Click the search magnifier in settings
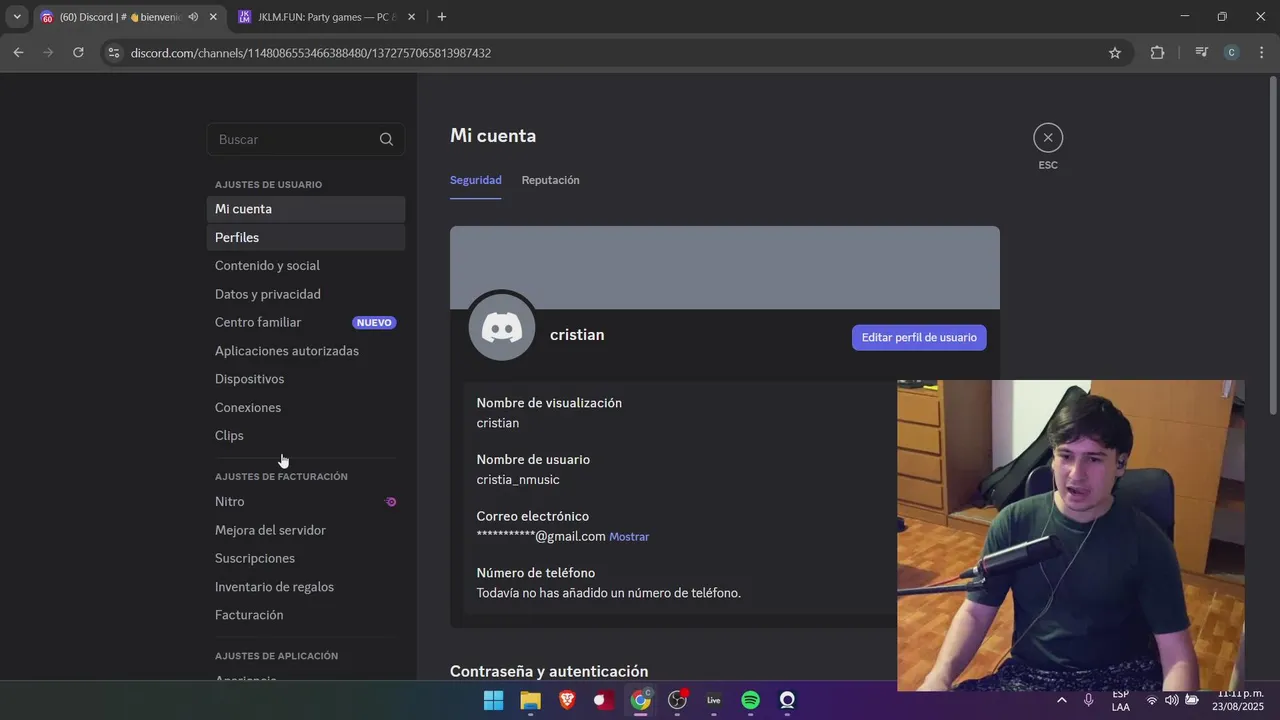 coord(386,140)
